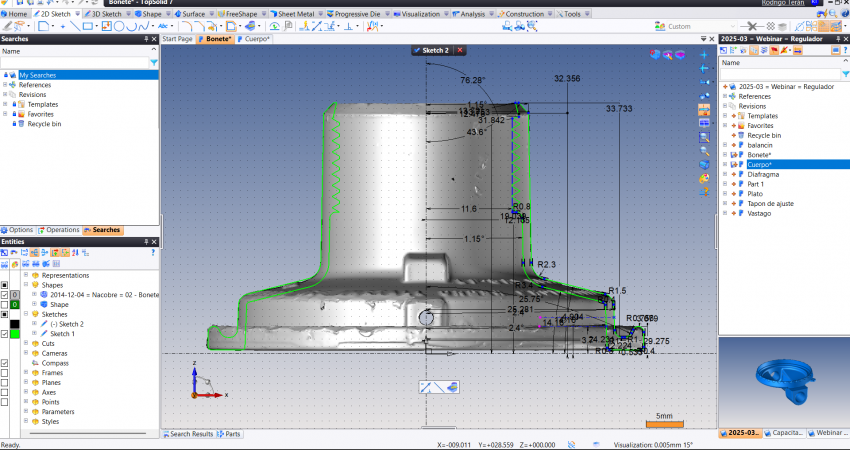Click the dimension tool icon
Viewport: 850px width, 450px height.
(317, 26)
